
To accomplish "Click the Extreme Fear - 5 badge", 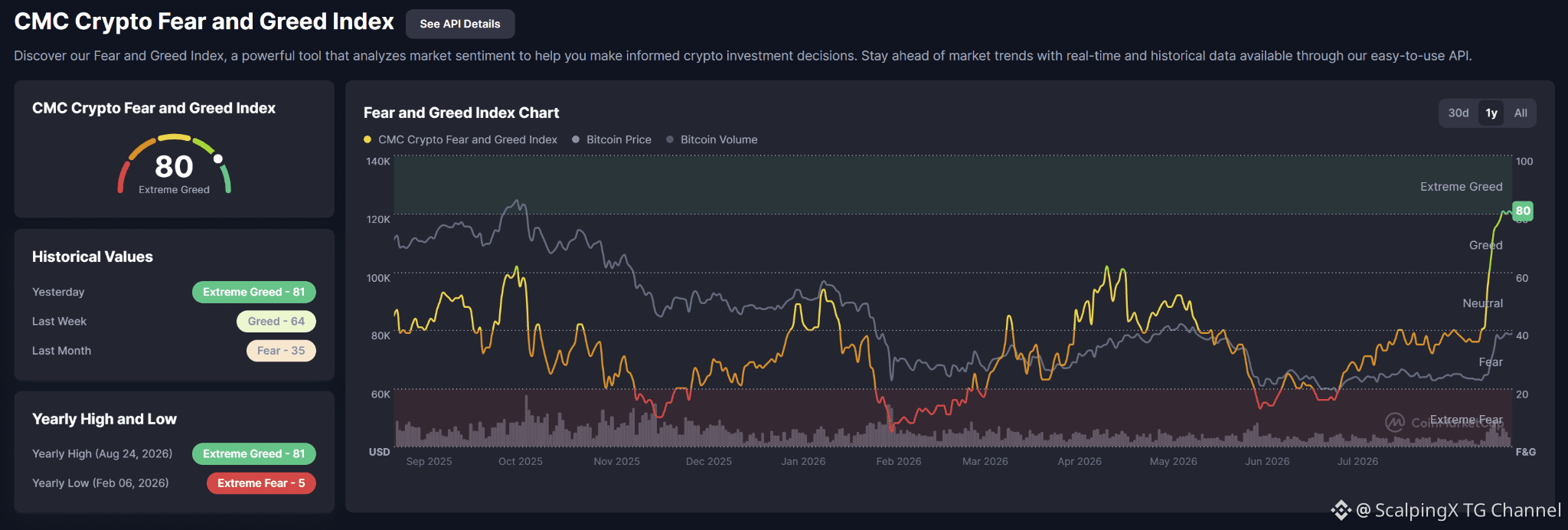I will (x=261, y=483).
